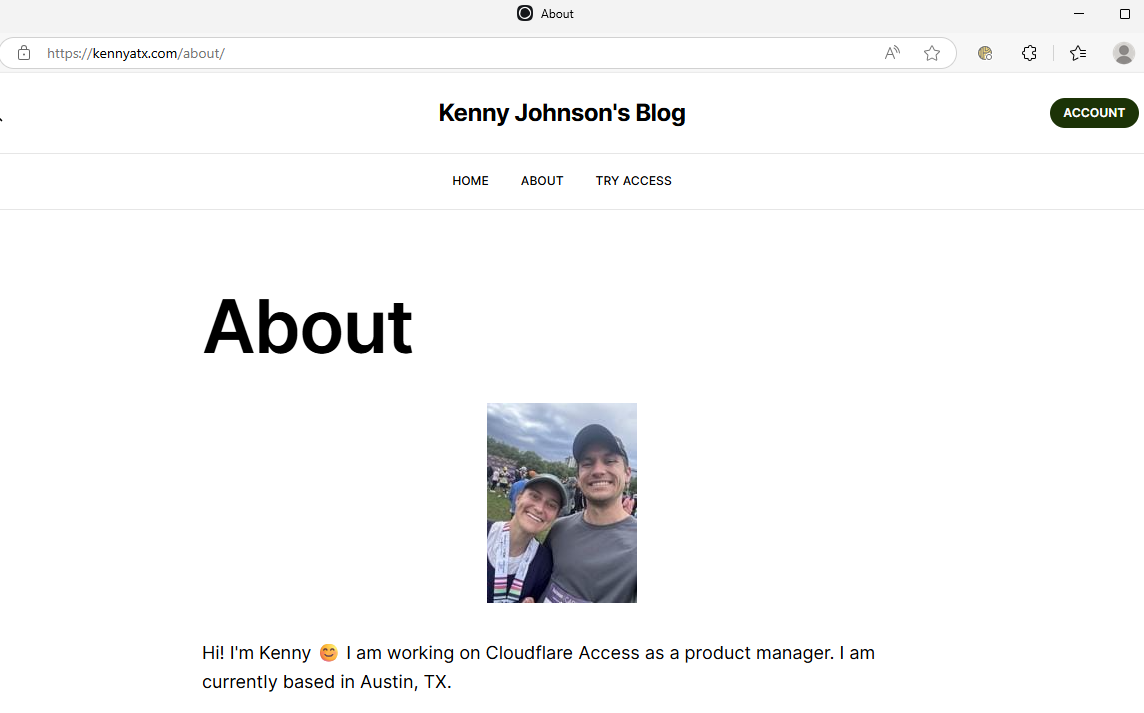Add this page to favorites with the star
The width and height of the screenshot is (1144, 713).
(932, 53)
